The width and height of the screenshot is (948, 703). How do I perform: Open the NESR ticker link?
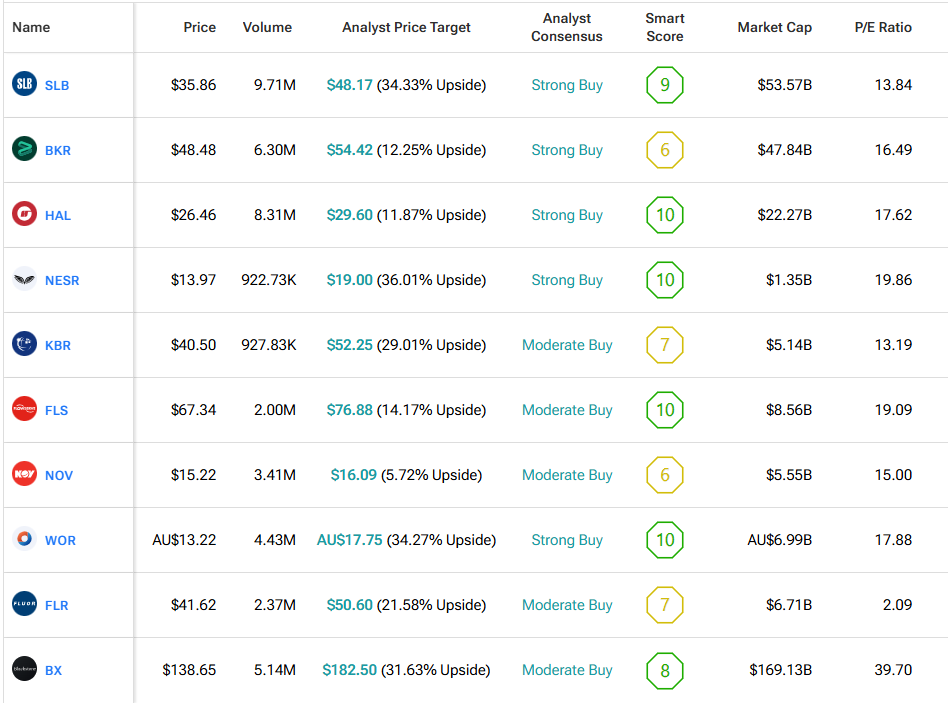tap(62, 281)
